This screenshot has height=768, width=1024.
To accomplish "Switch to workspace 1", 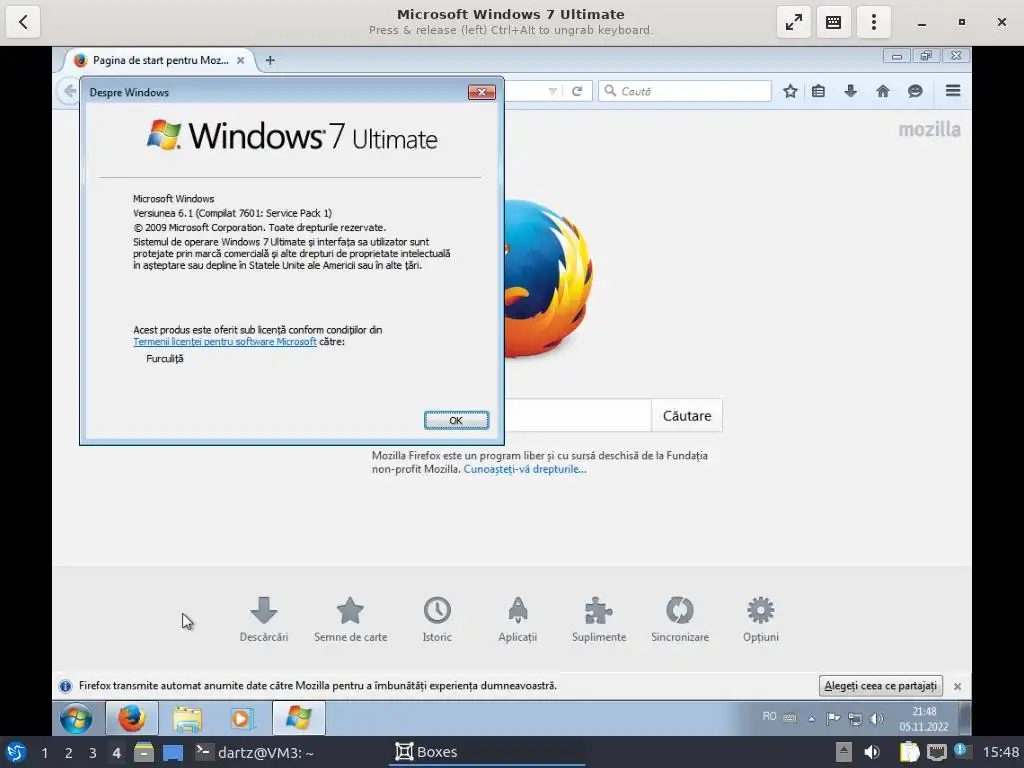I will 44,753.
